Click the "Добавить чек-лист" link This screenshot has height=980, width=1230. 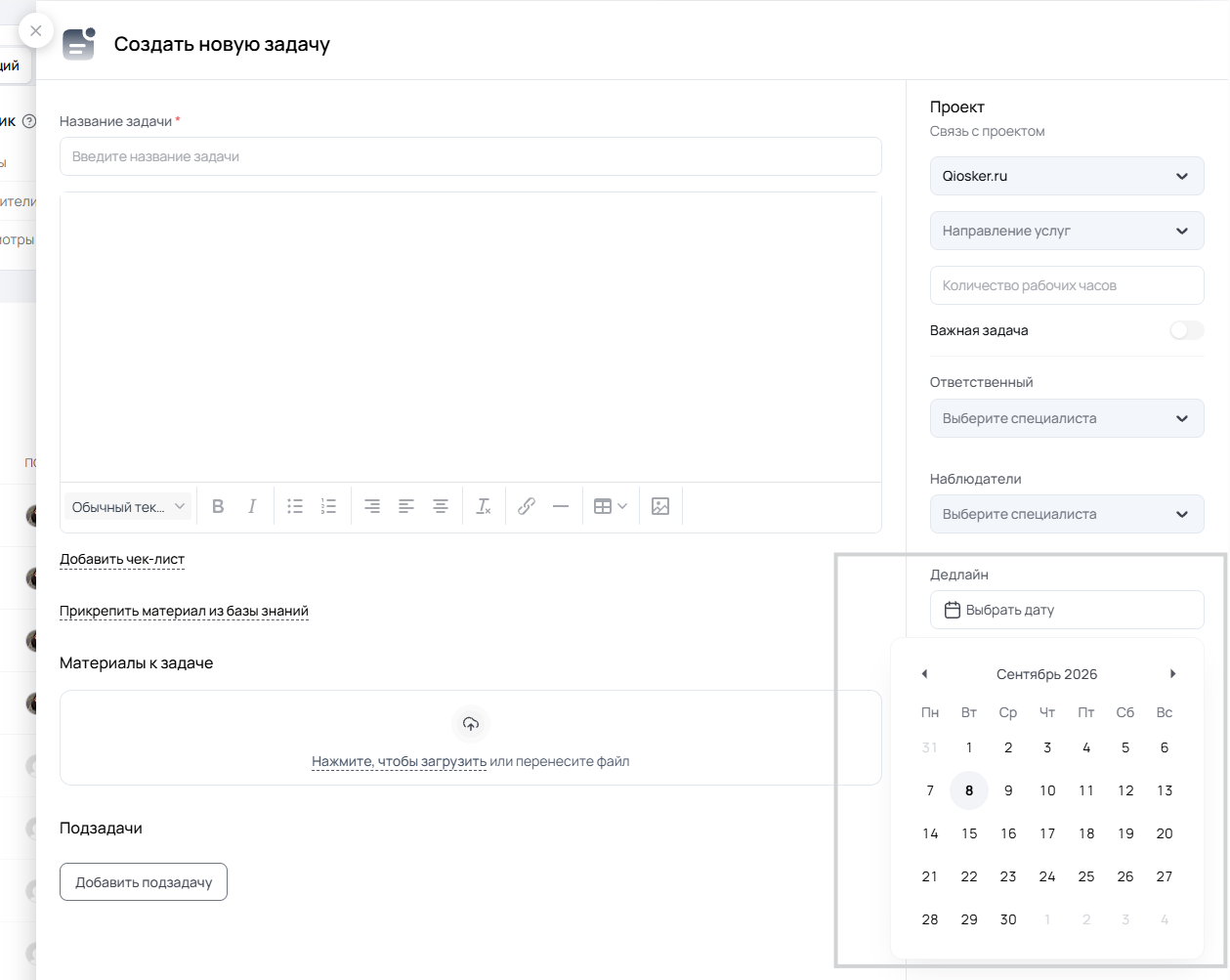click(122, 560)
